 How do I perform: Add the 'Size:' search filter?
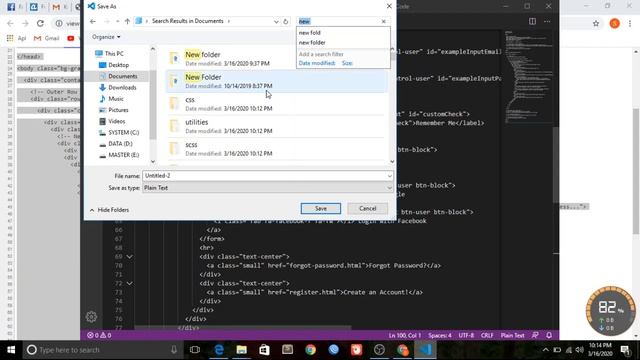pyautogui.click(x=347, y=63)
